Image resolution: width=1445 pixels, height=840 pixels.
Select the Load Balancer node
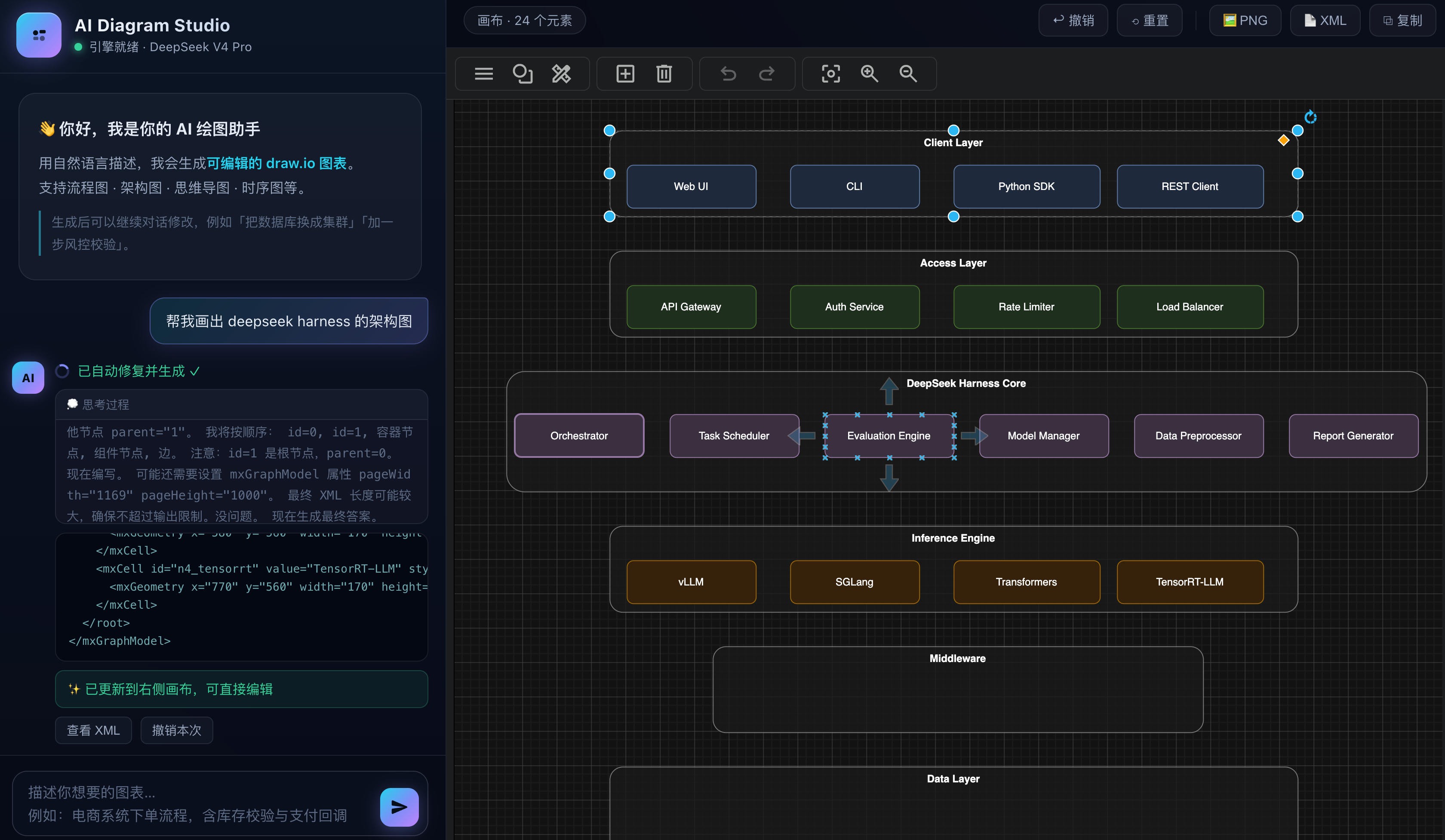tap(1190, 307)
